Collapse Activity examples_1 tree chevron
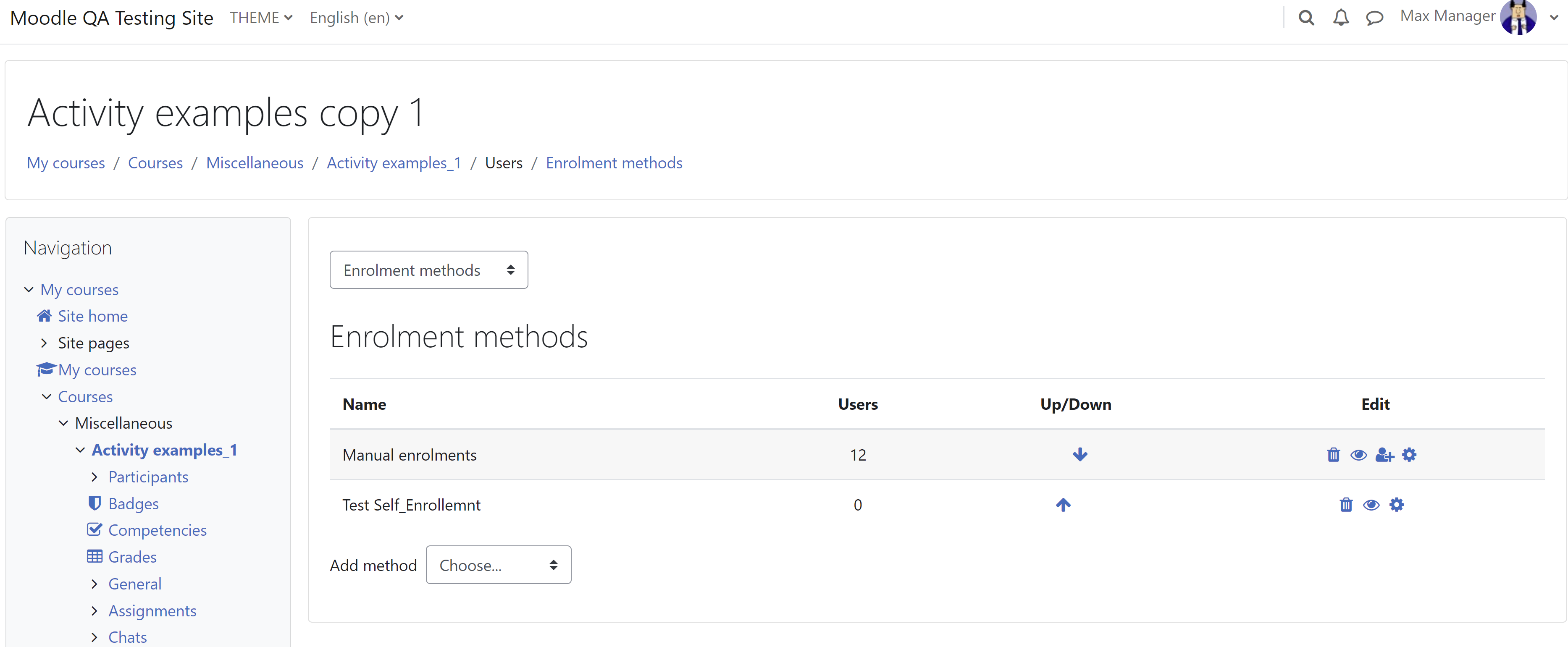Image resolution: width=1568 pixels, height=647 pixels. (x=80, y=450)
